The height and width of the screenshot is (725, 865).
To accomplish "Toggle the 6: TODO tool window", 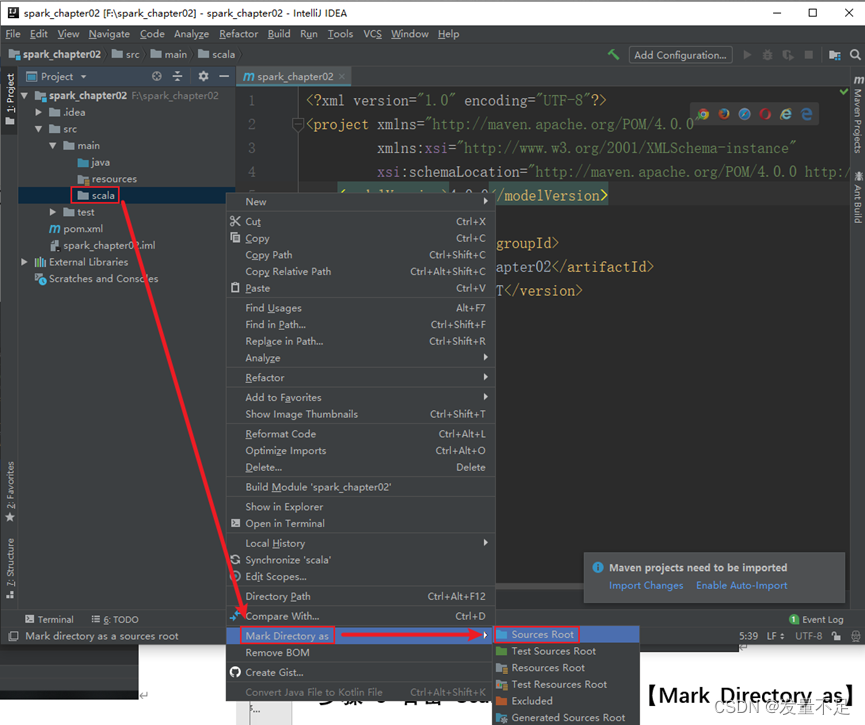I will (115, 620).
